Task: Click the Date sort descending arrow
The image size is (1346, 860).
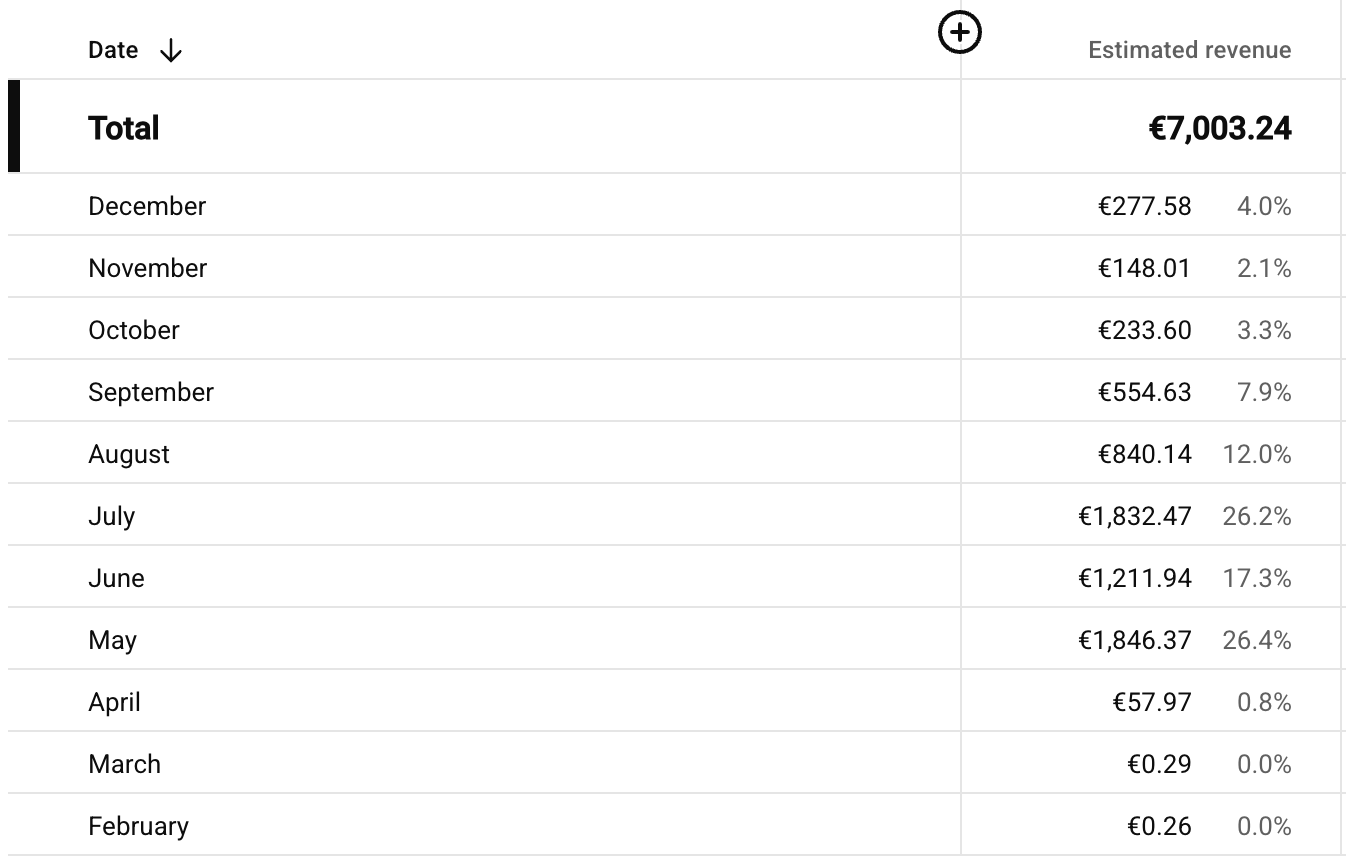Action: point(171,50)
